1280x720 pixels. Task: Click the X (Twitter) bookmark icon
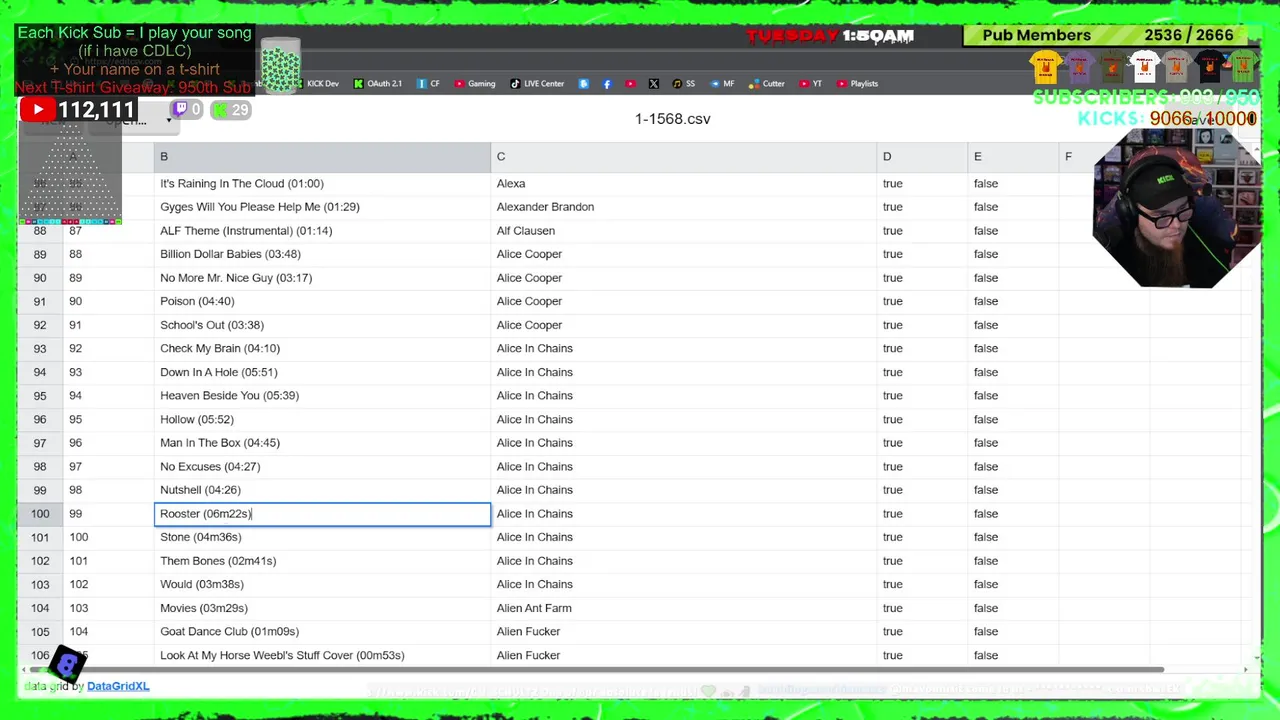654,84
